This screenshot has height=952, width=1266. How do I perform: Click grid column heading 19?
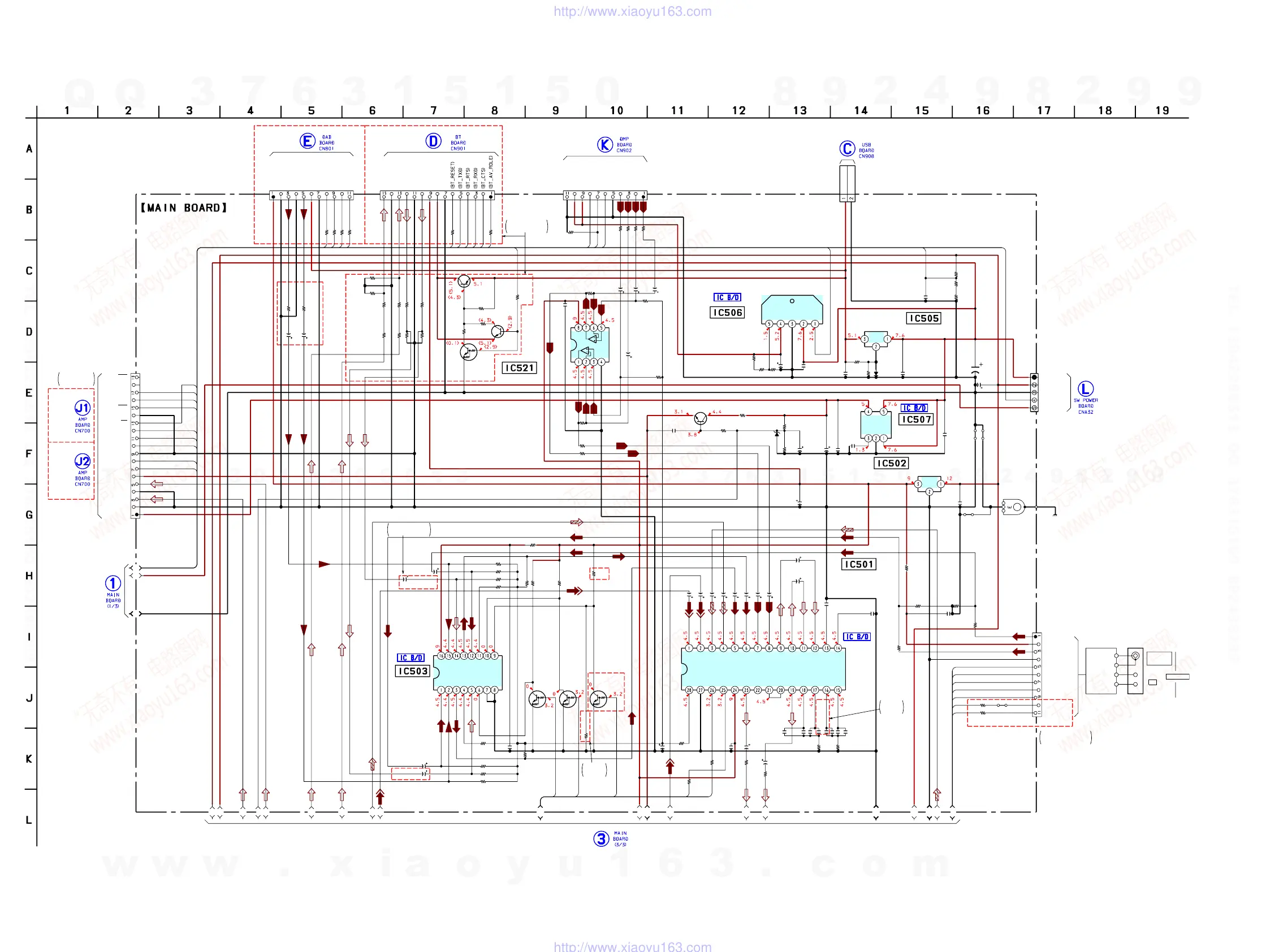pyautogui.click(x=1163, y=110)
